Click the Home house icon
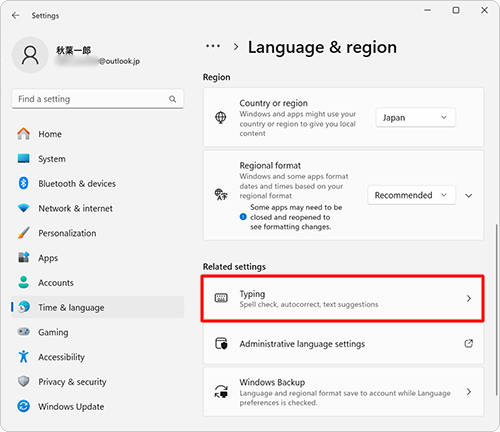This screenshot has height=432, width=500. click(23, 134)
